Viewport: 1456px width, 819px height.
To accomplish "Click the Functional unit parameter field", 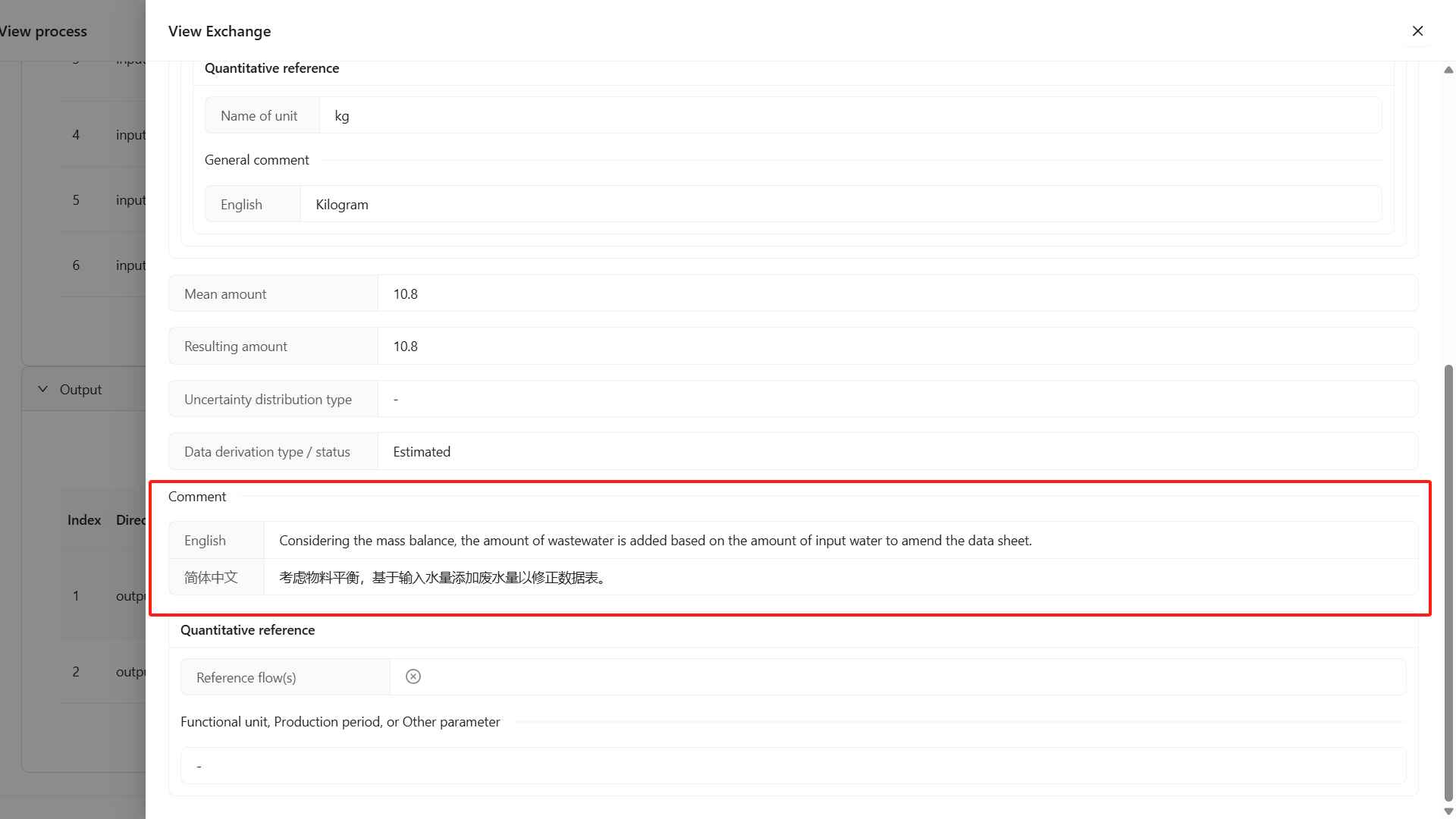I will coord(792,766).
